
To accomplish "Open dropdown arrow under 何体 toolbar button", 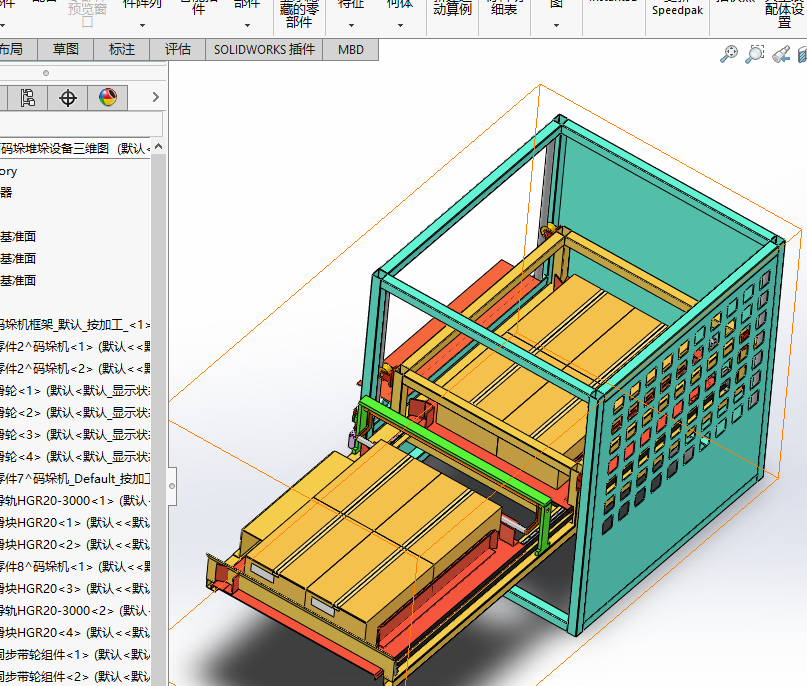I will coord(399,25).
